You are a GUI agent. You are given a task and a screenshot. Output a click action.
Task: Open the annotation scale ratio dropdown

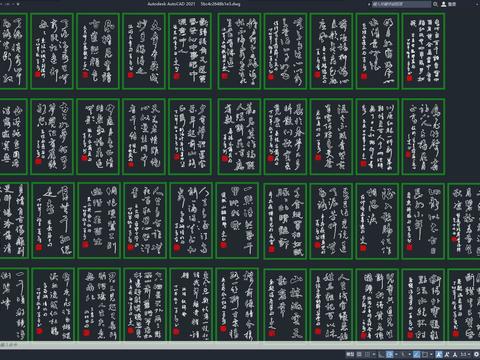465,354
